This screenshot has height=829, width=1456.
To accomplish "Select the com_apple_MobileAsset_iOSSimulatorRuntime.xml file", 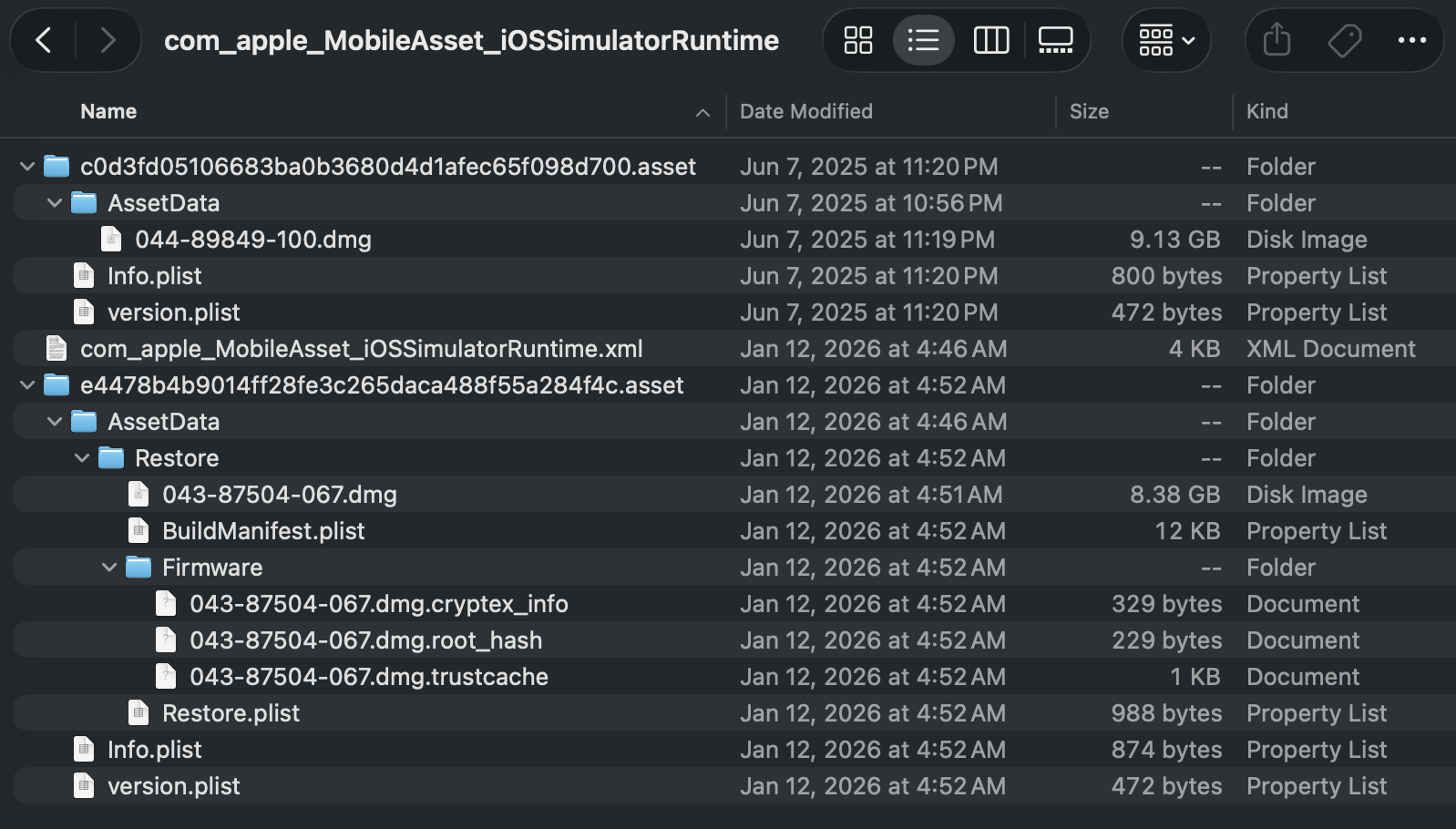I will [361, 349].
